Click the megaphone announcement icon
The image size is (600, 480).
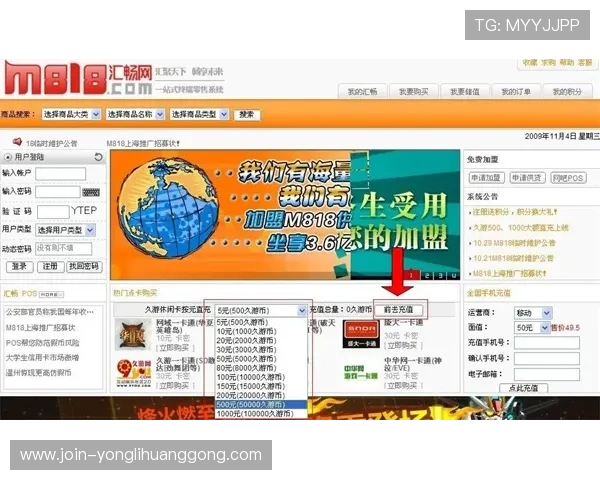coord(17,142)
